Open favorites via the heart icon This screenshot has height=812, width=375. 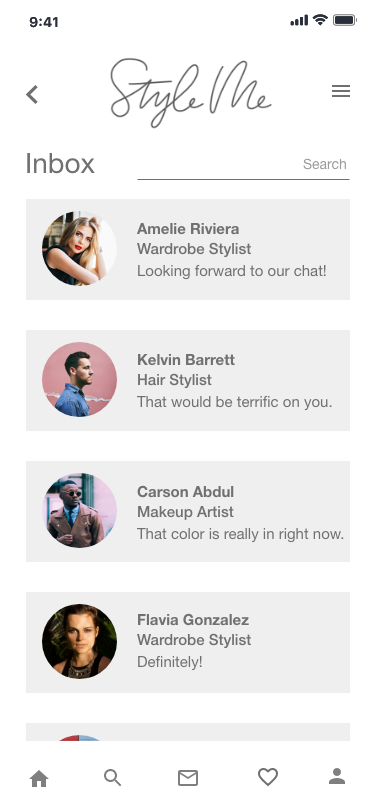(x=268, y=777)
